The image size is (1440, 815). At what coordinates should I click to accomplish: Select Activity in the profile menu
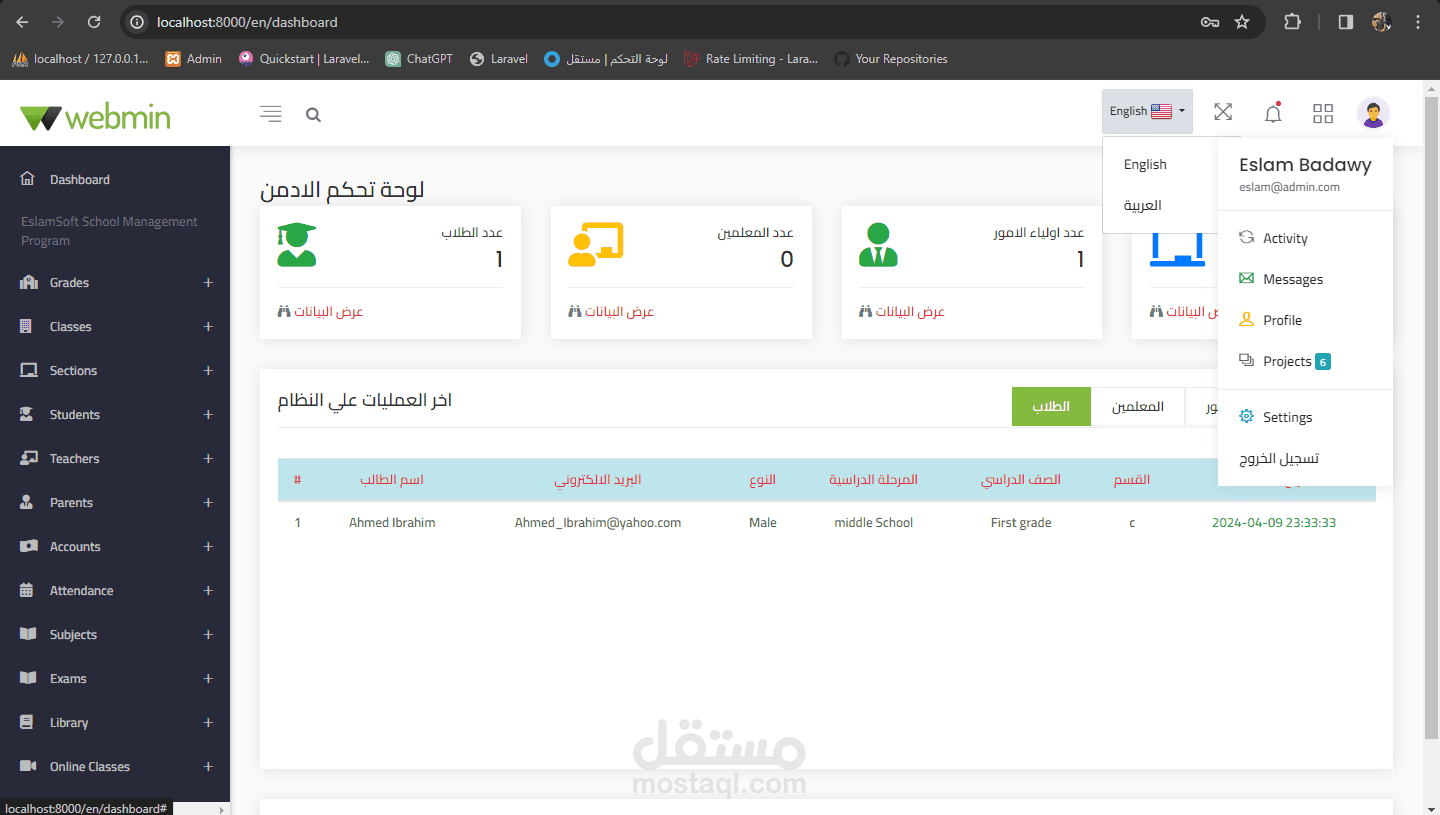pos(1284,238)
